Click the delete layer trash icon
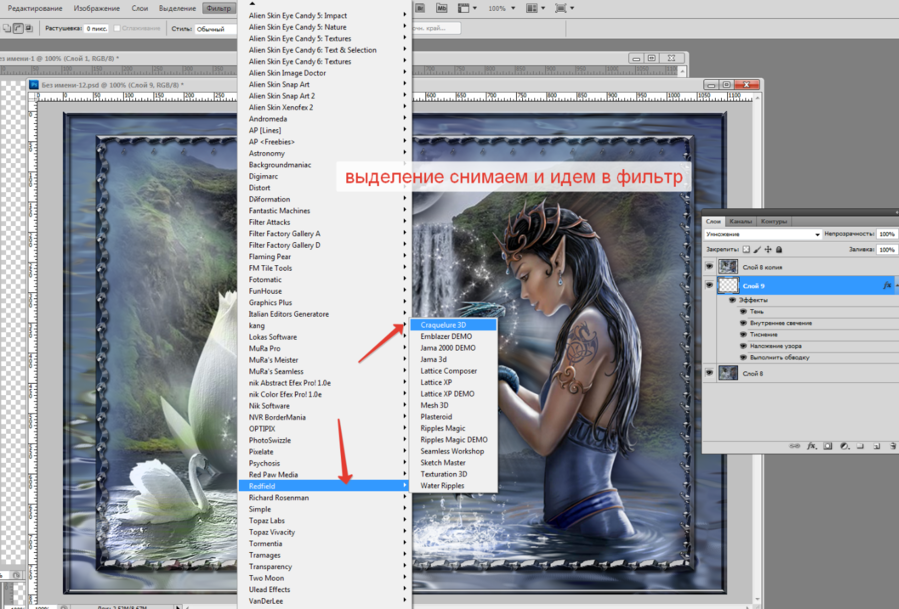The width and height of the screenshot is (899, 609). pyautogui.click(x=893, y=446)
